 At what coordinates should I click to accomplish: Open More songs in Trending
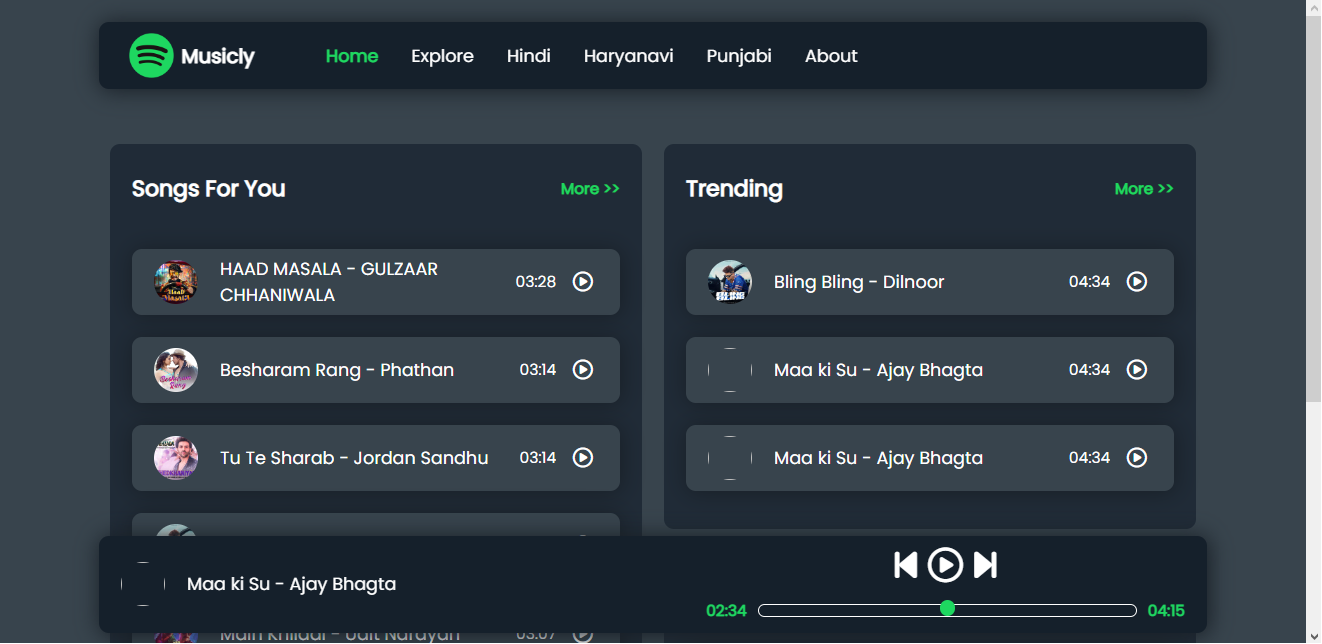1143,188
